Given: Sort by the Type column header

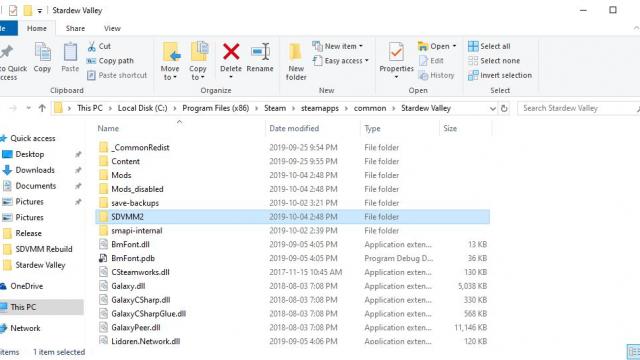Looking at the screenshot, I should coord(372,129).
